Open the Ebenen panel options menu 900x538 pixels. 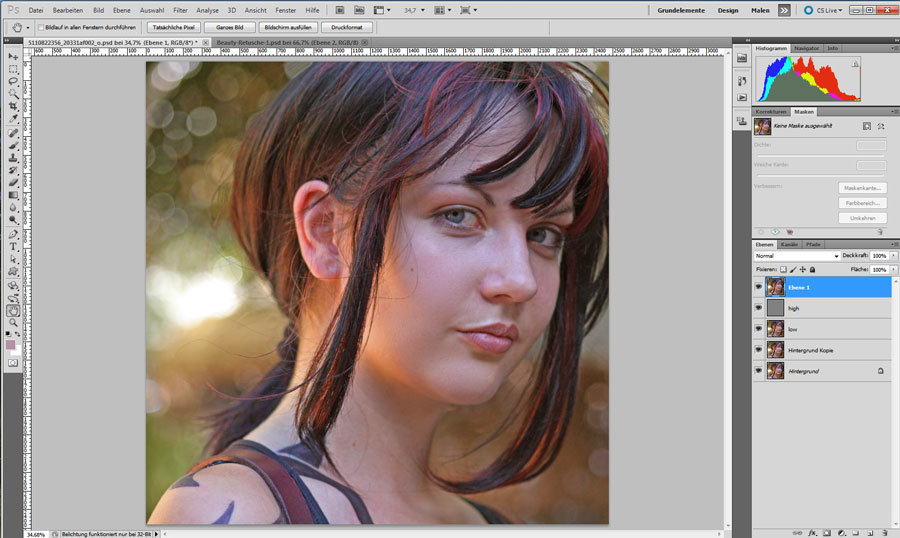[x=895, y=245]
